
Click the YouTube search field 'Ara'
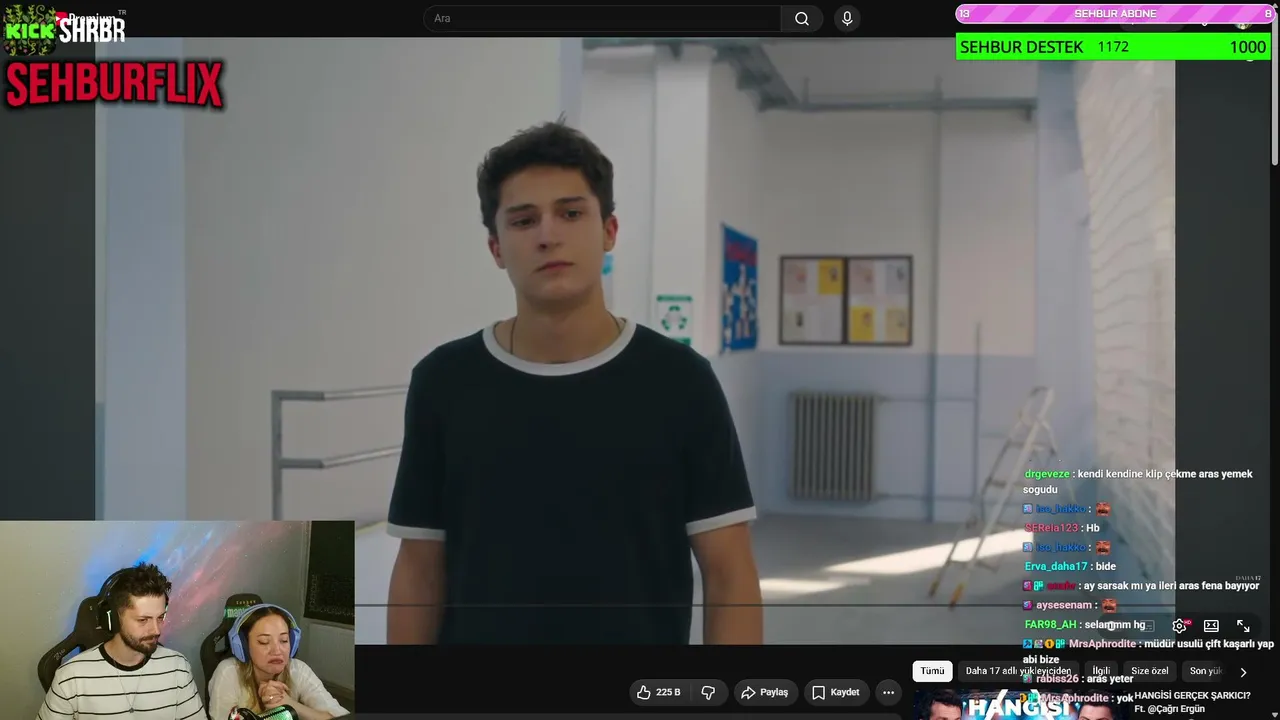pyautogui.click(x=603, y=19)
